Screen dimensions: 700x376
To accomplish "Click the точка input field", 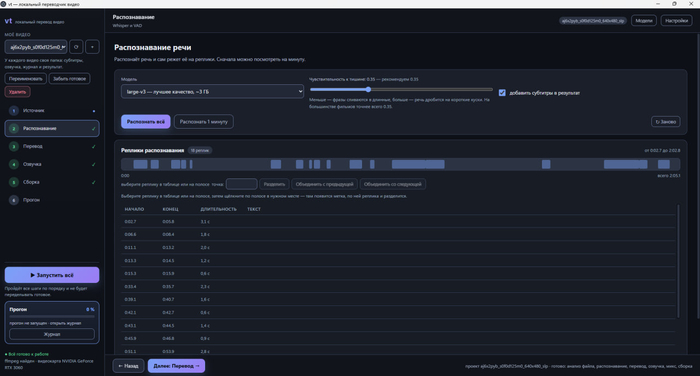I will point(242,184).
